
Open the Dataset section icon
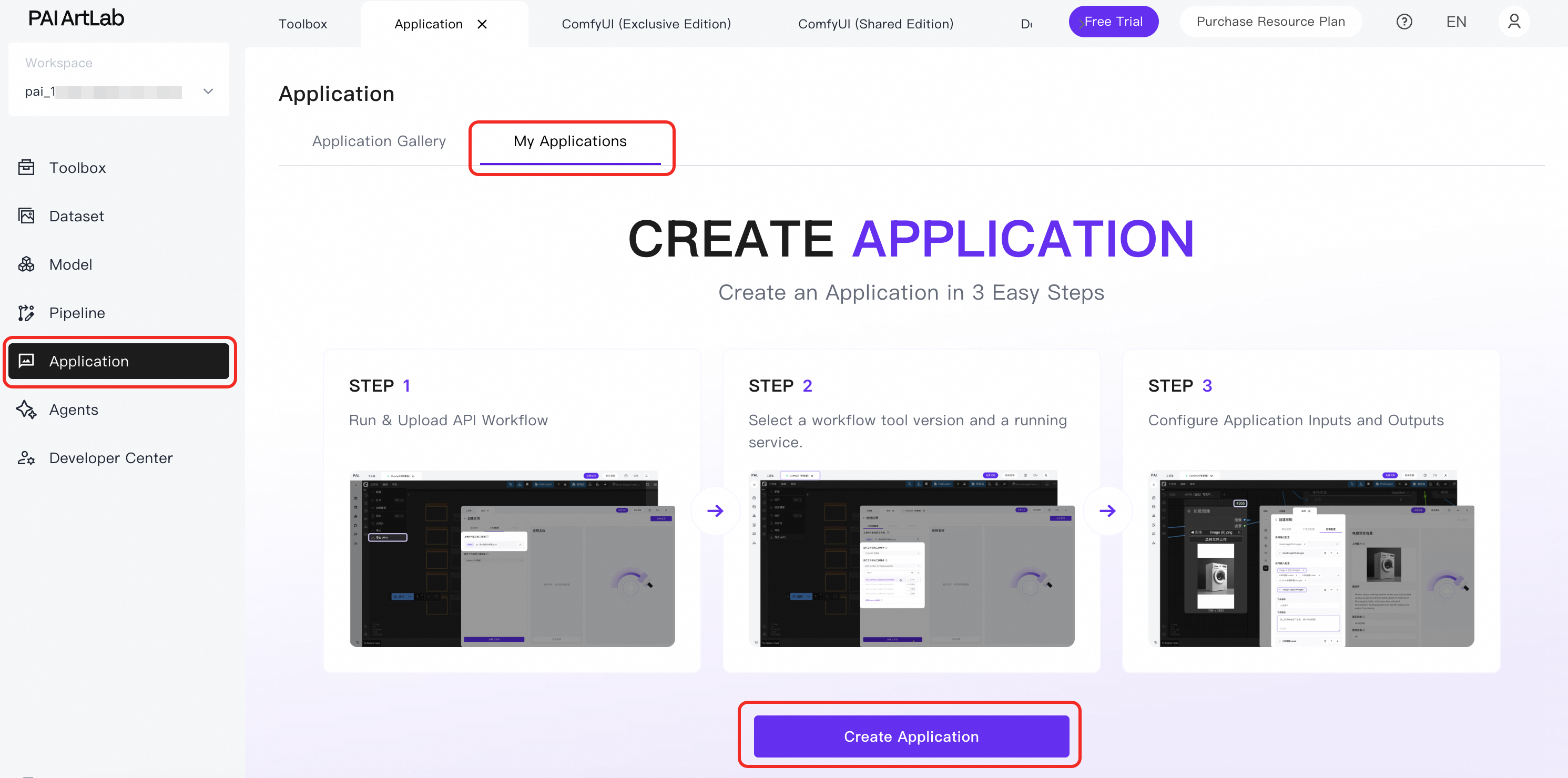26,216
